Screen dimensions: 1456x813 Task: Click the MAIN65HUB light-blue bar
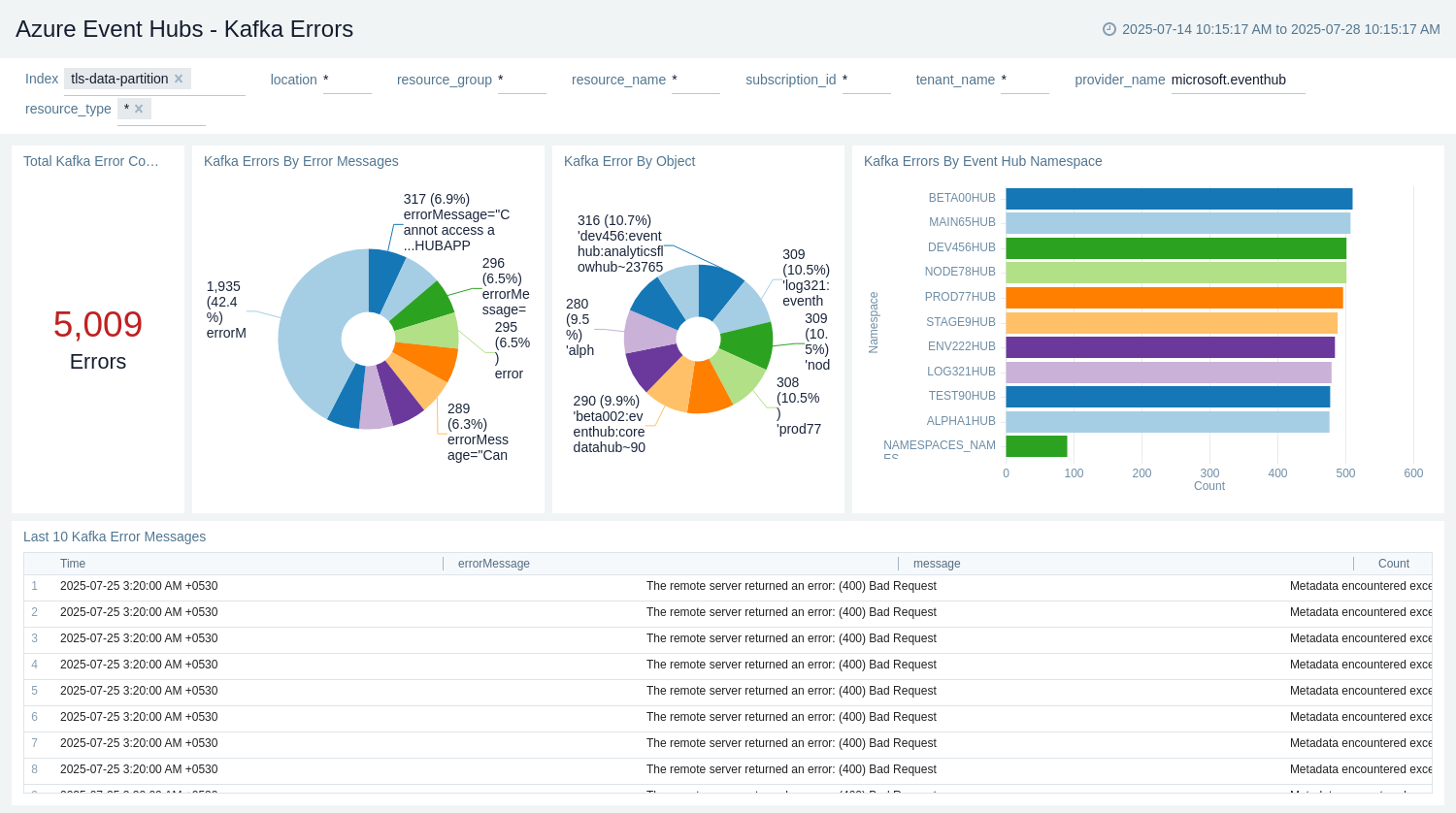[x=1177, y=223]
